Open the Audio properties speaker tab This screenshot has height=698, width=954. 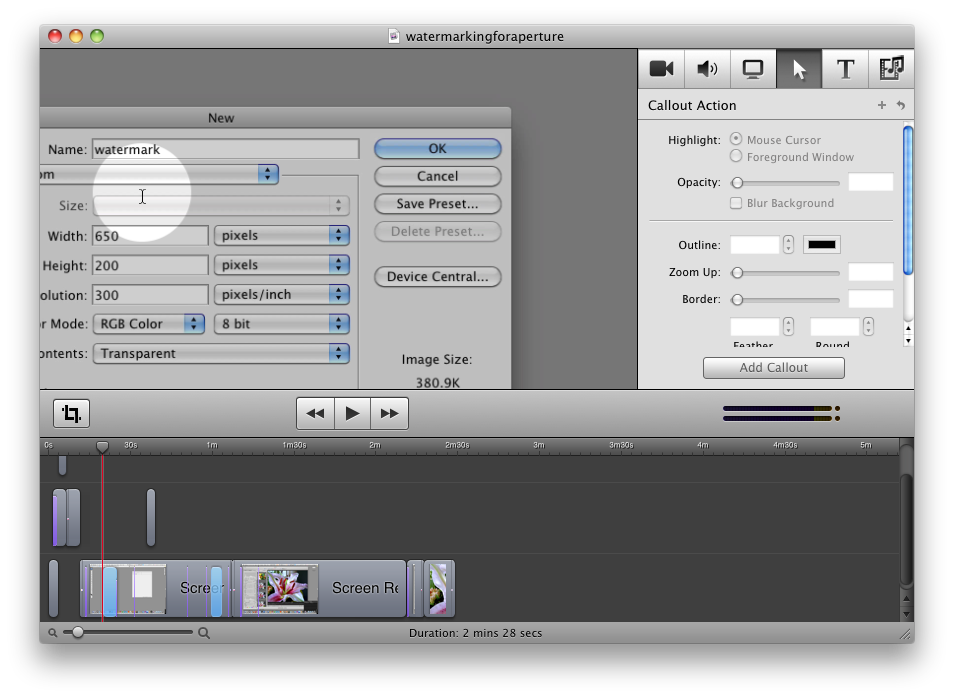pyautogui.click(x=707, y=69)
